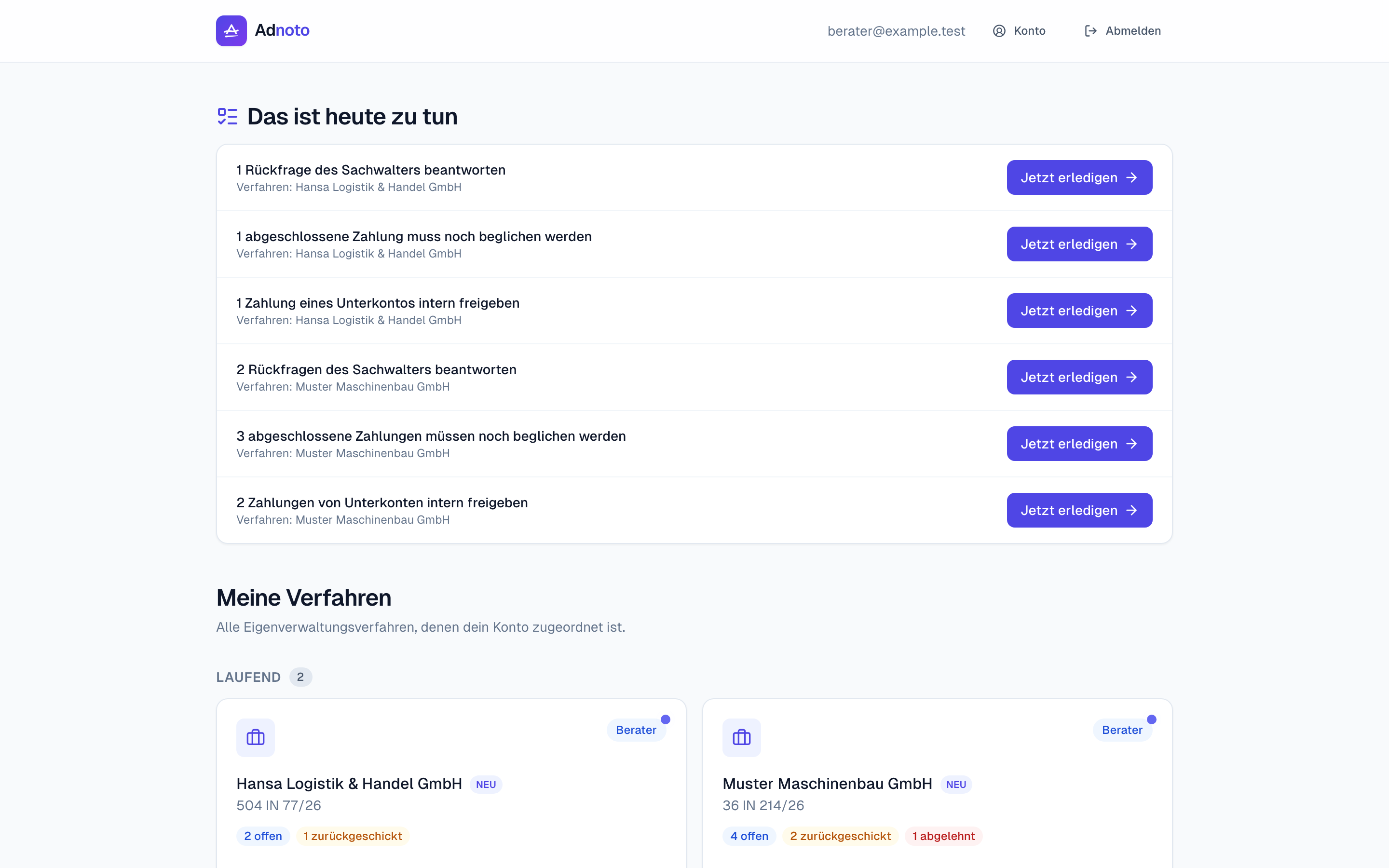The height and width of the screenshot is (868, 1389).
Task: Click NEU badge next to Muster Maschinenbau
Action: 956,785
